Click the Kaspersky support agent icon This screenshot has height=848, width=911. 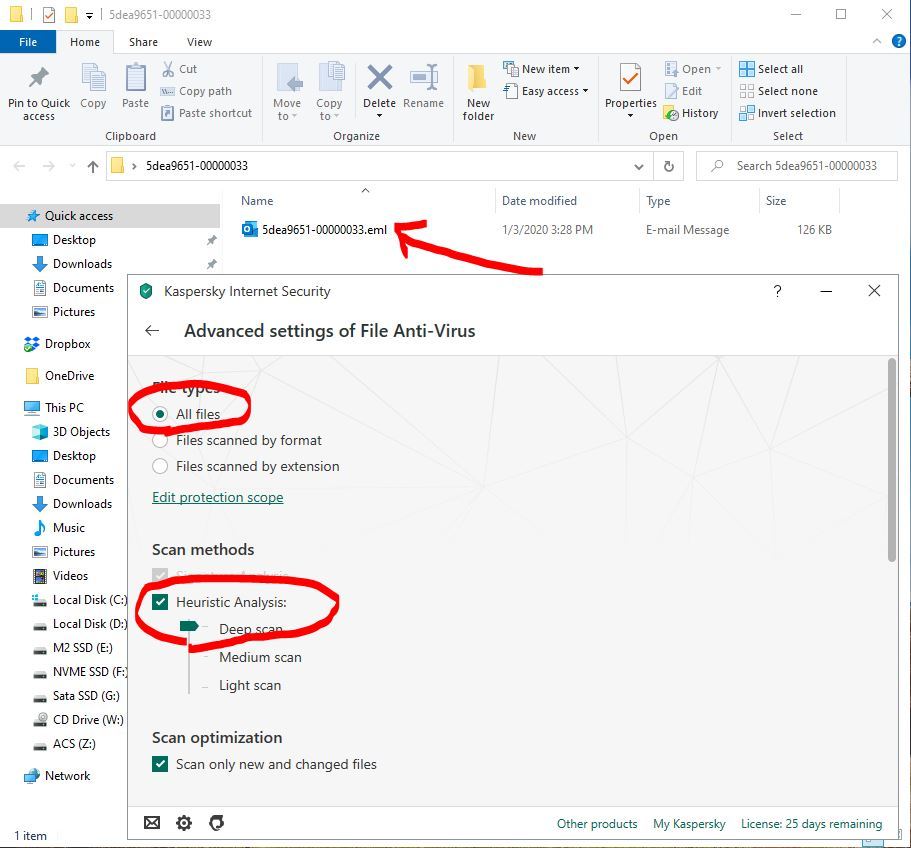[x=216, y=823]
